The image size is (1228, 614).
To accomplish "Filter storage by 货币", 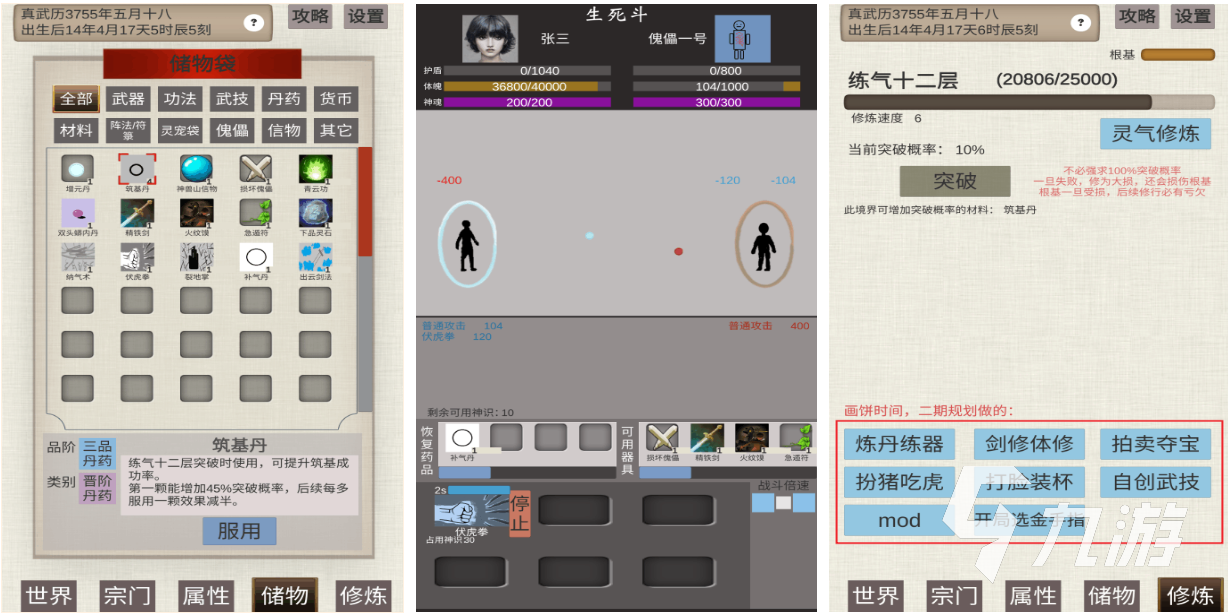I will coord(336,99).
